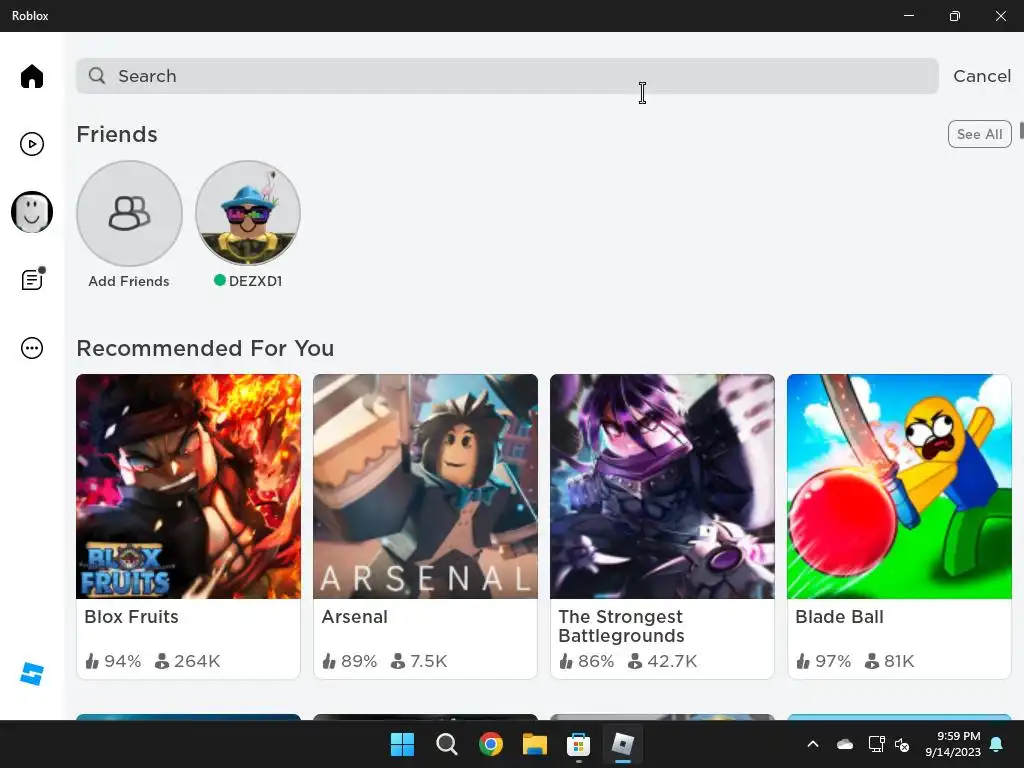1024x768 pixels.
Task: Open The Strongest Battlegrounds thumbnail
Action: (x=662, y=486)
